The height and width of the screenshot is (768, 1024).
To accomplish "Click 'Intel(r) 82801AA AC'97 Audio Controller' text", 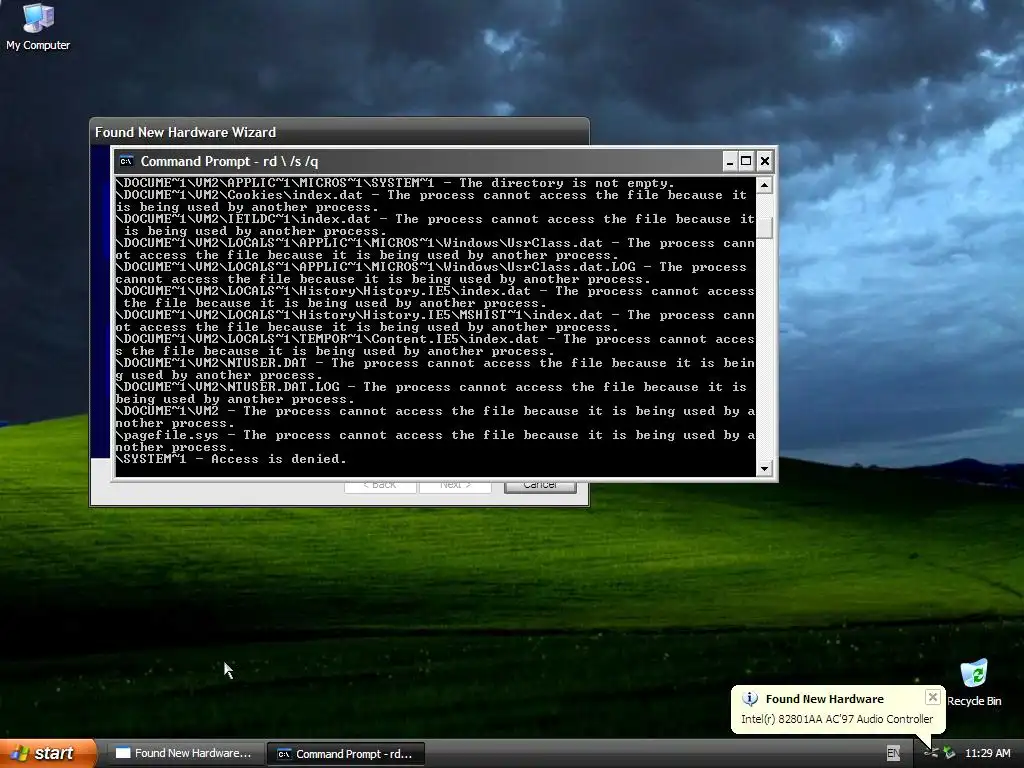I will click(837, 719).
